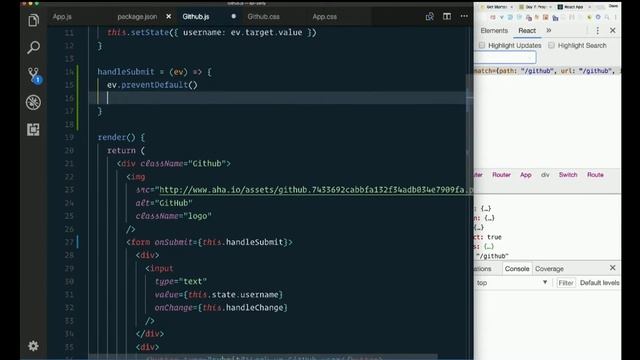Select the React tab in DevTools
The image size is (640, 360).
pyautogui.click(x=527, y=31)
